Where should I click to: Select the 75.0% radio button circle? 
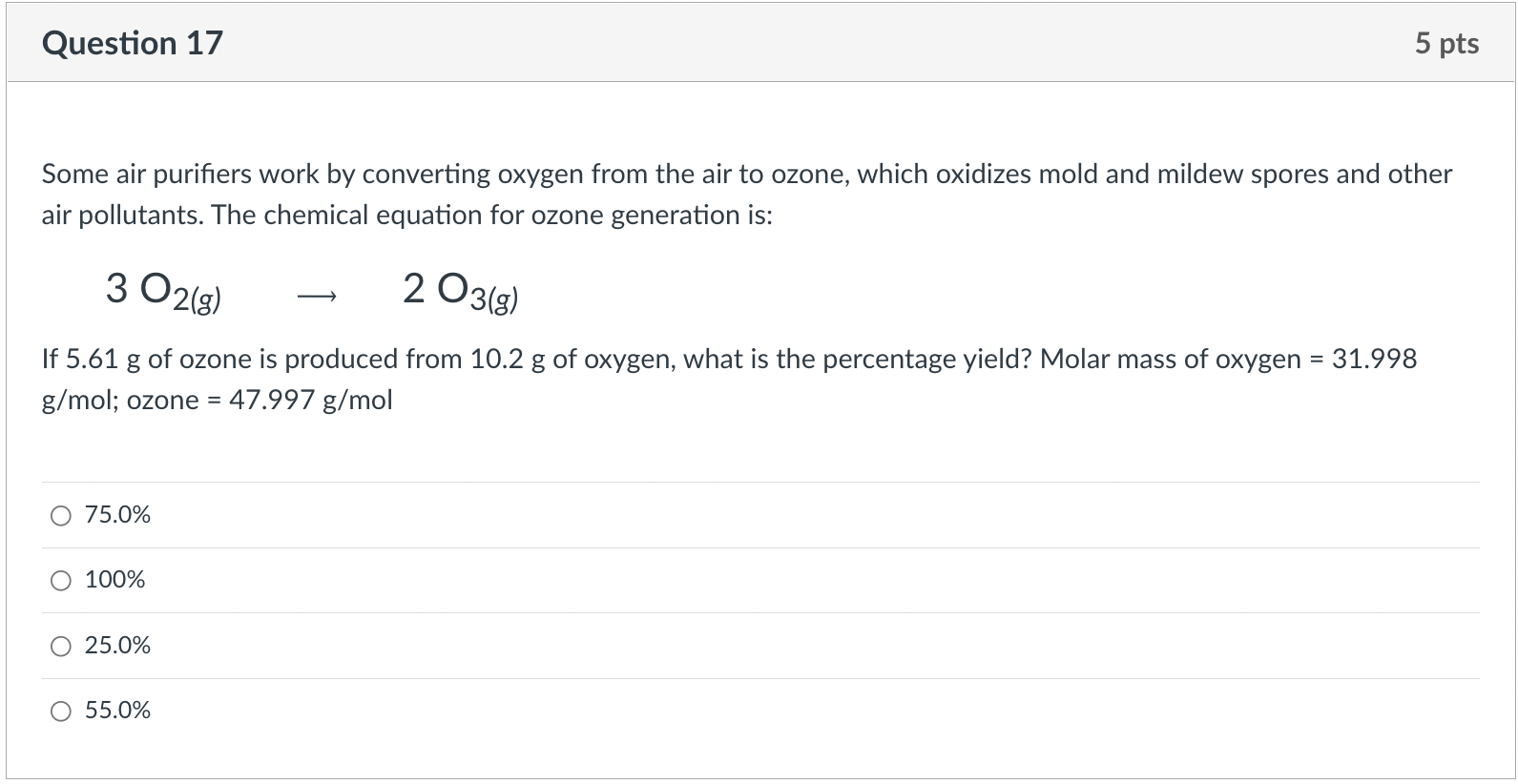coord(61,516)
